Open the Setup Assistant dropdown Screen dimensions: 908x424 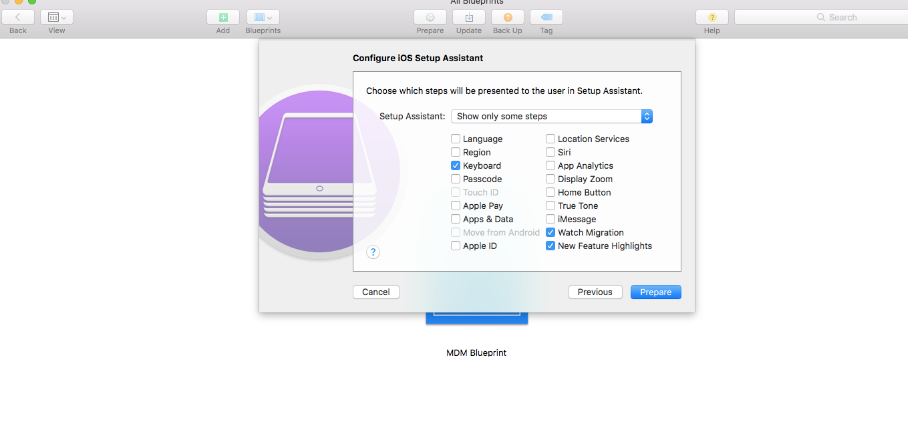552,116
